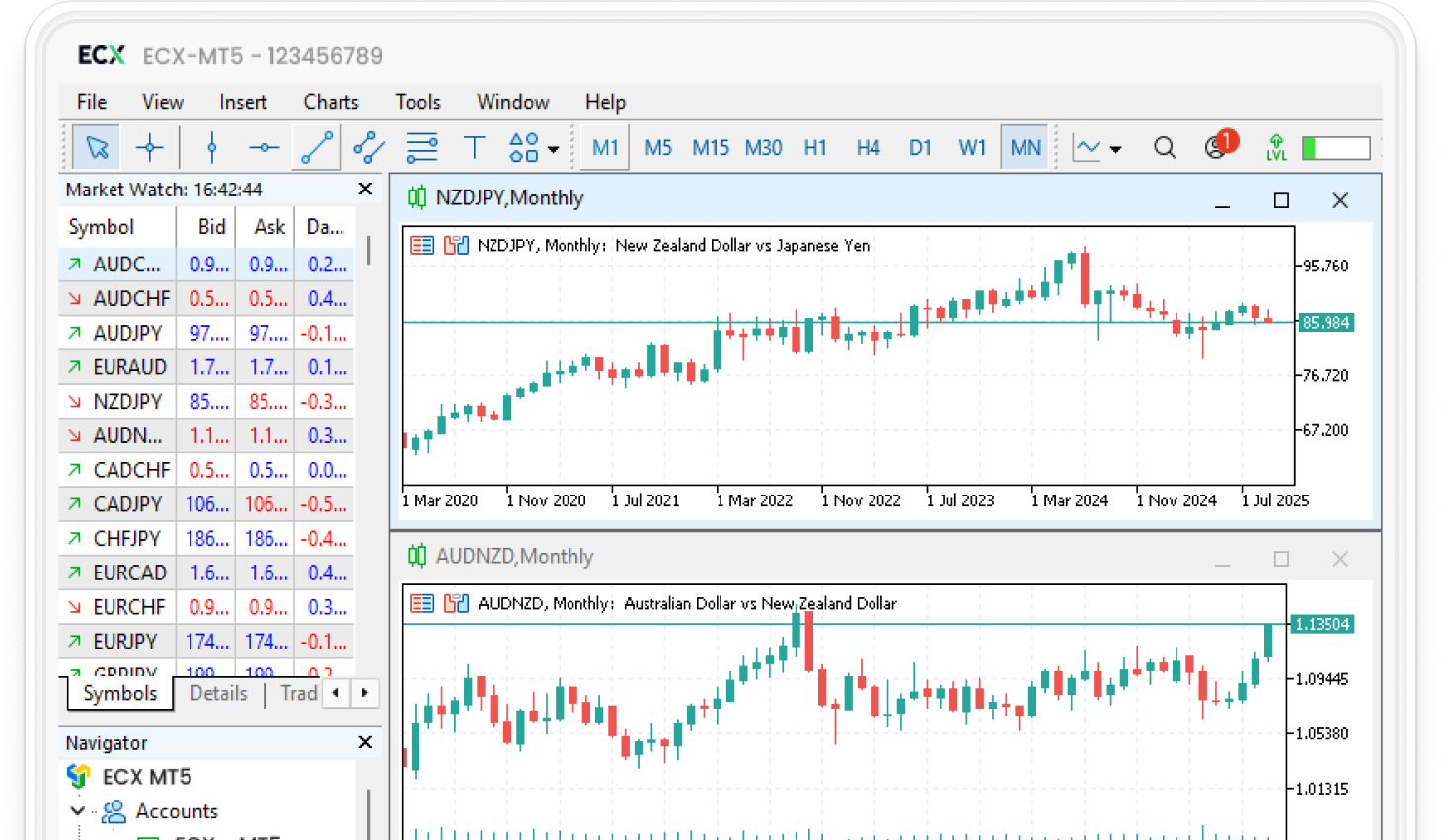The image size is (1442, 840).
Task: Click the AUDNZD price label 1.13504
Action: pos(1324,624)
